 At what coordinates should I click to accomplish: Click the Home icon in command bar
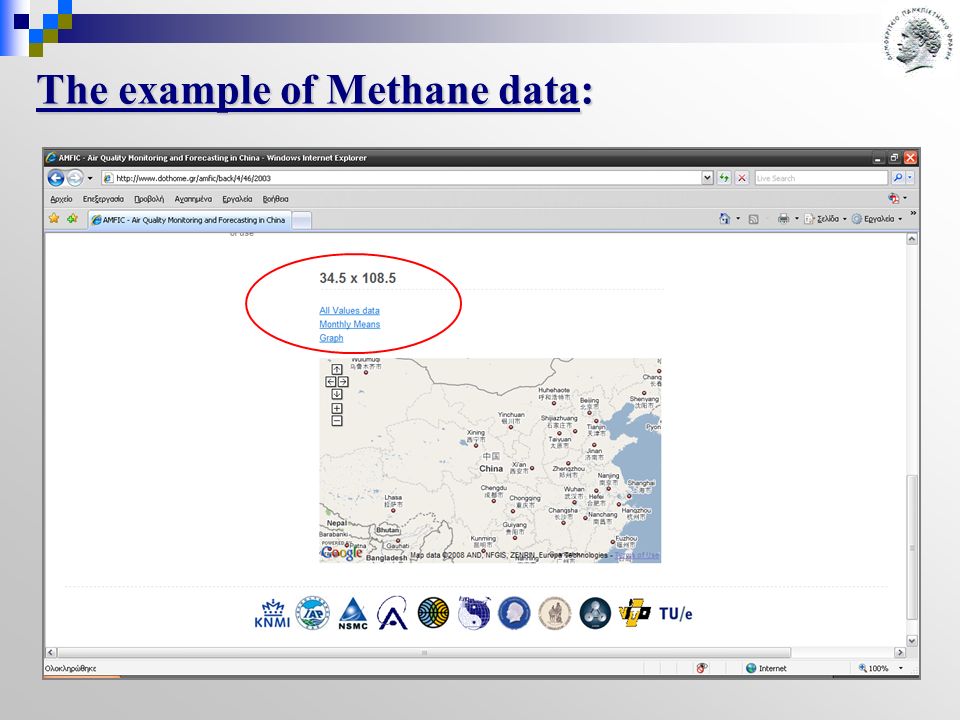(x=724, y=219)
